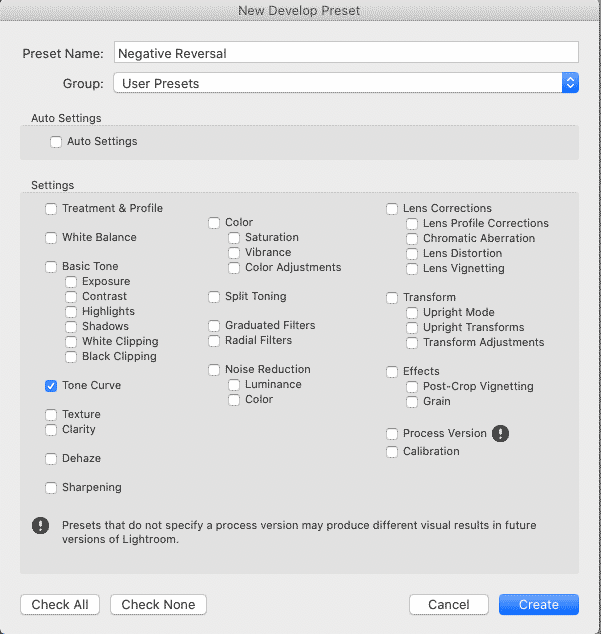Viewport: 601px width, 634px height.
Task: Tick the Exposure checkbox
Action: point(71,282)
